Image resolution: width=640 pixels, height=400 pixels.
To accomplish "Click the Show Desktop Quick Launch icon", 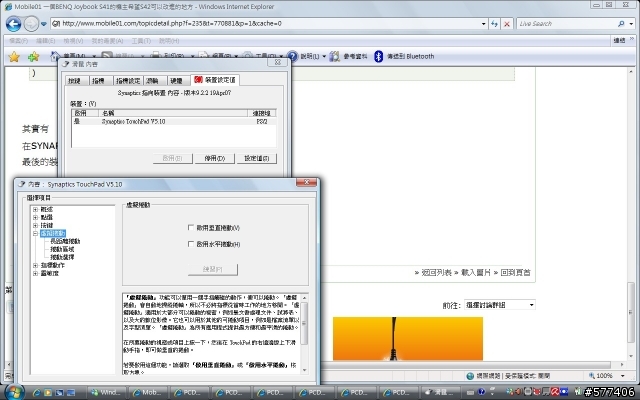I will point(71,393).
